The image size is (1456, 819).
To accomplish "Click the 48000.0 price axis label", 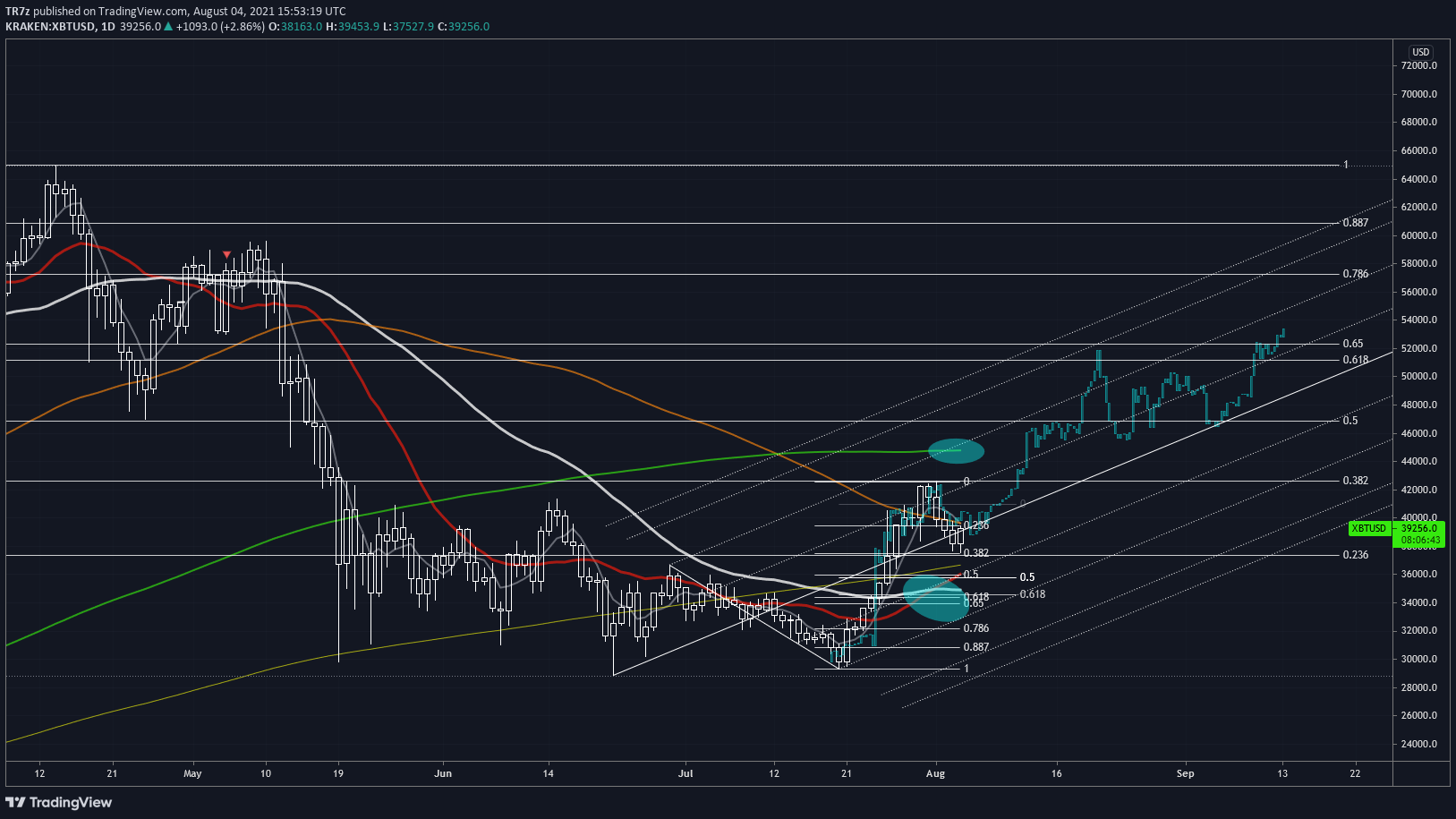I will pos(1419,405).
